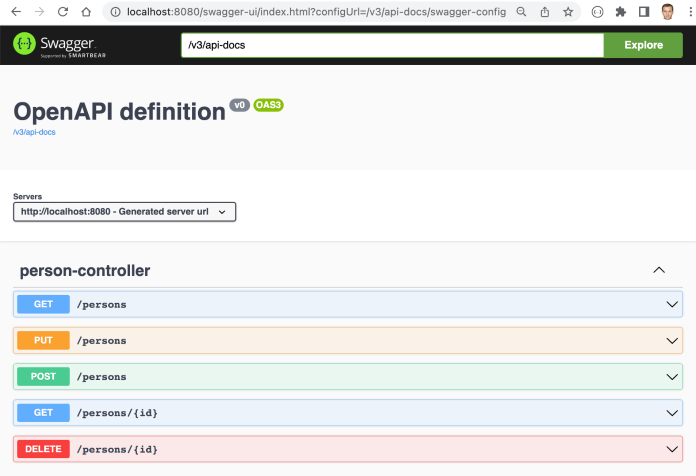
Task: Open the zoom magnifier icon in address bar
Action: (521, 12)
